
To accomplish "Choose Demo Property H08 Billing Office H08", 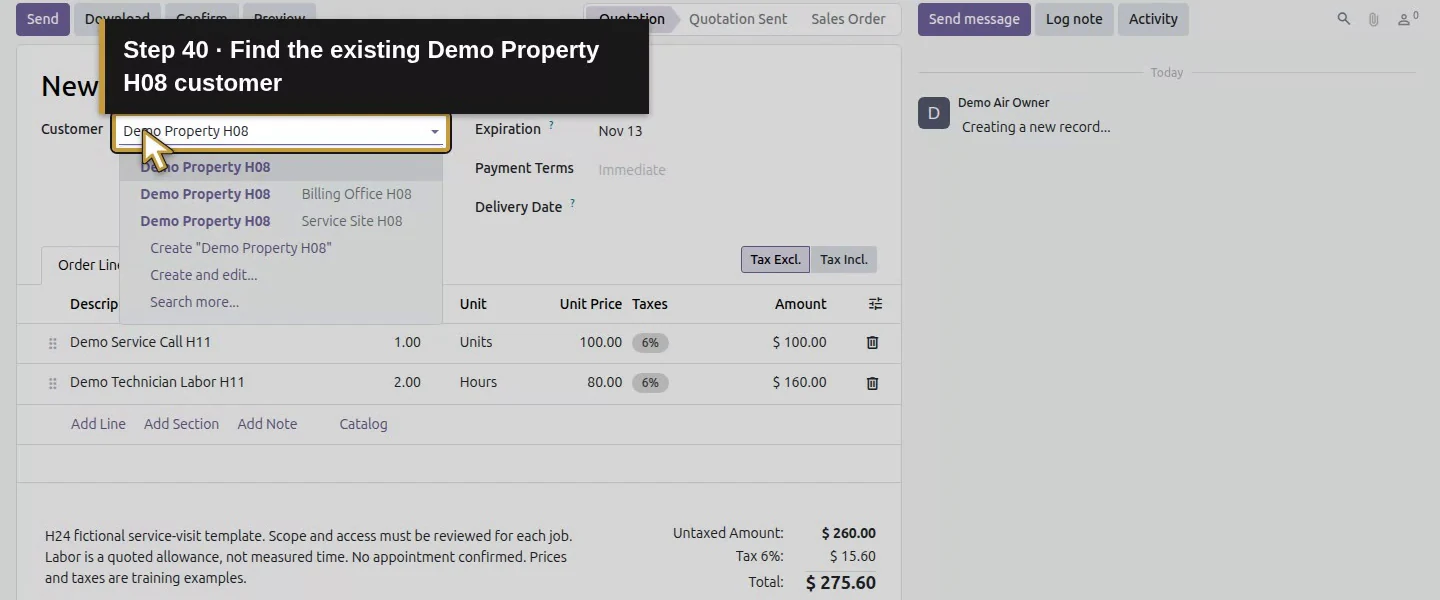I will 281,194.
